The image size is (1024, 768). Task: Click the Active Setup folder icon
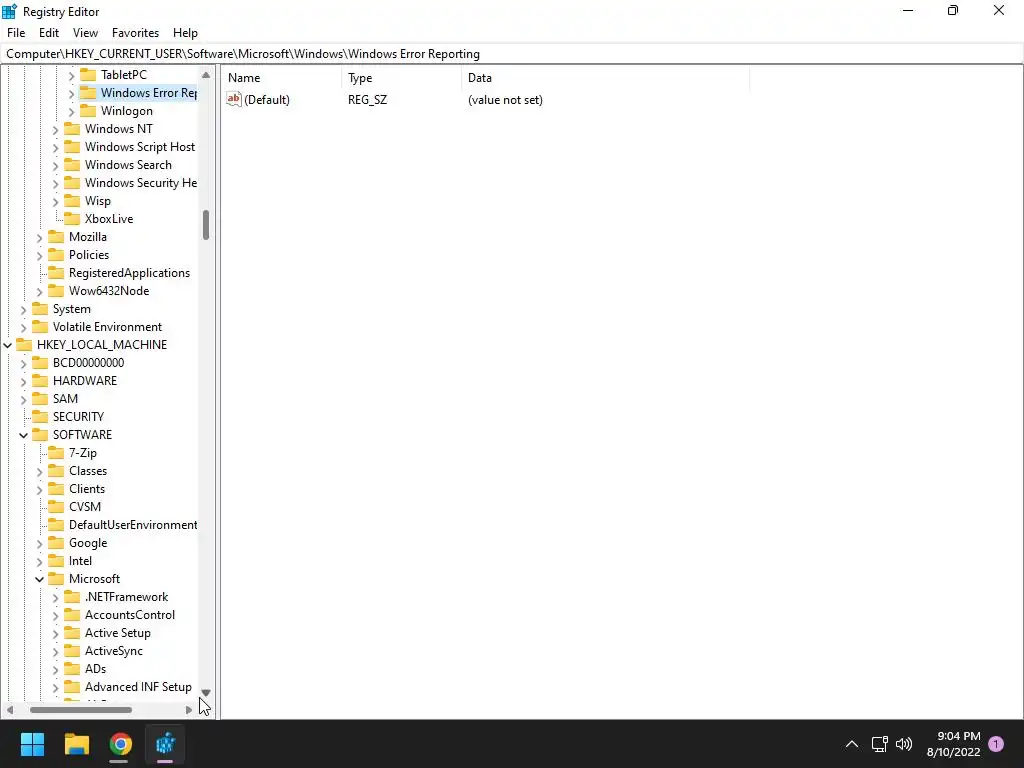tap(72, 633)
